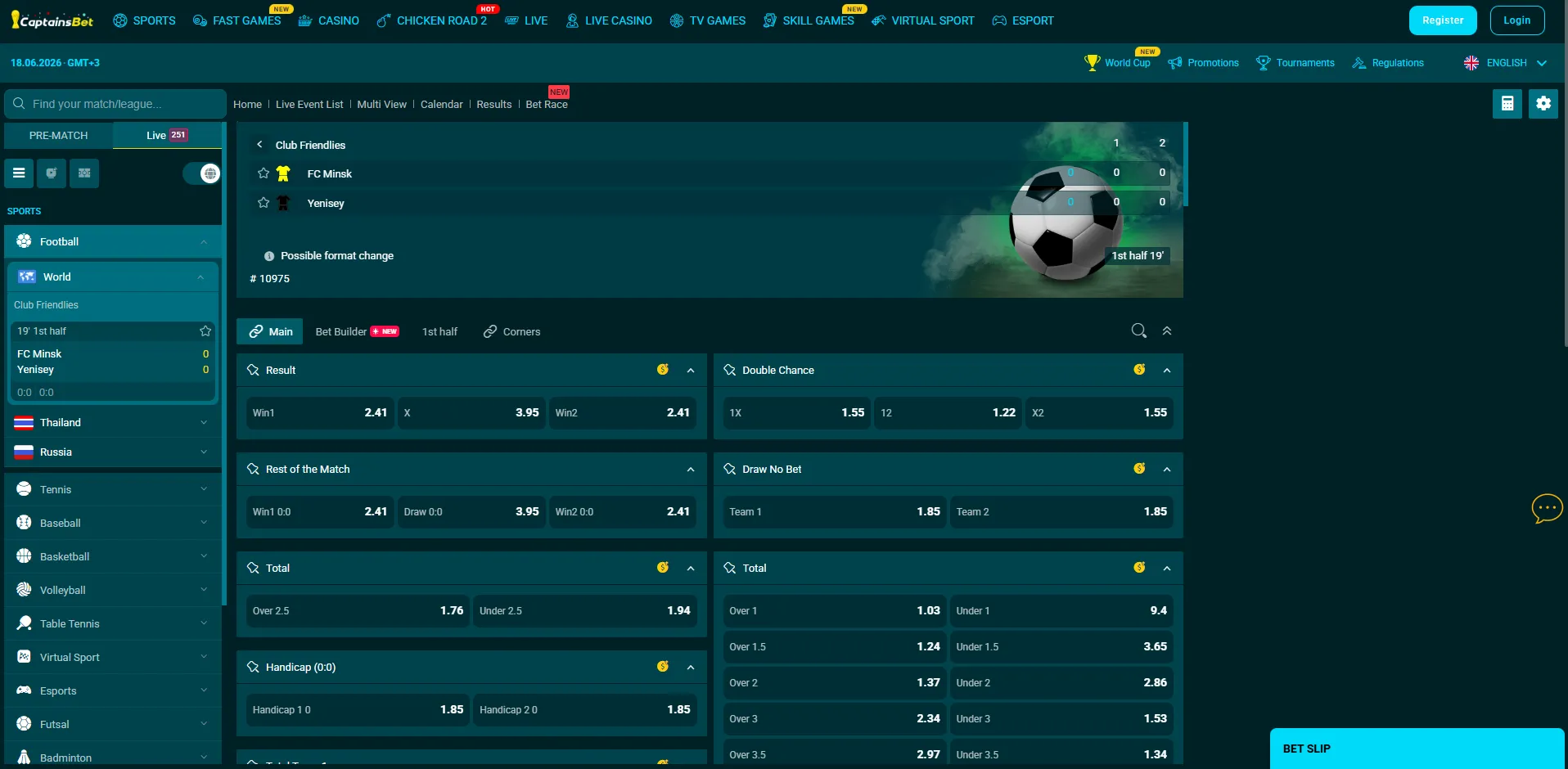
Task: Select the third sidebar view icon
Action: [84, 173]
